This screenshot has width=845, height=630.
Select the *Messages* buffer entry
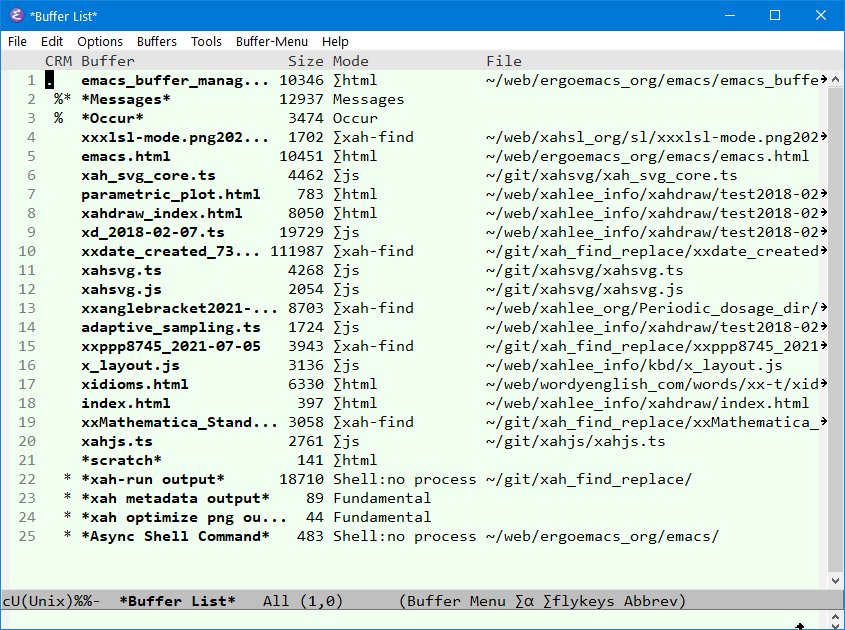coord(124,98)
